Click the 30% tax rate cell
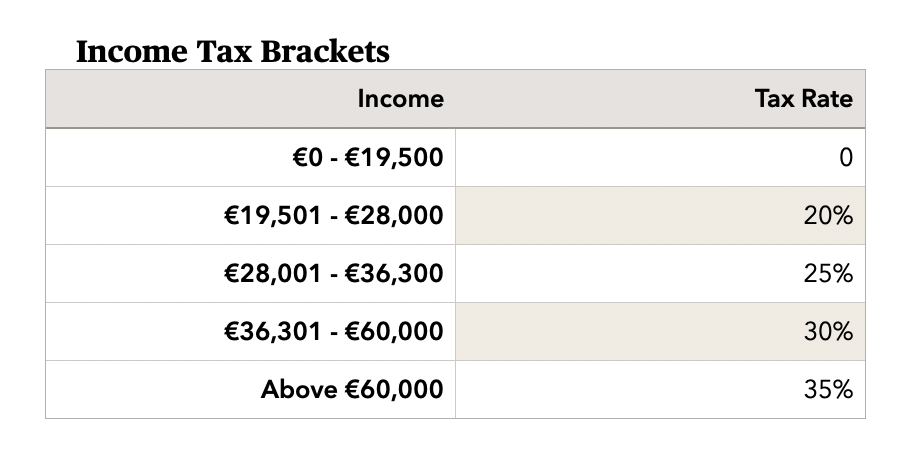Screen dimensions: 914x462 tap(828, 331)
